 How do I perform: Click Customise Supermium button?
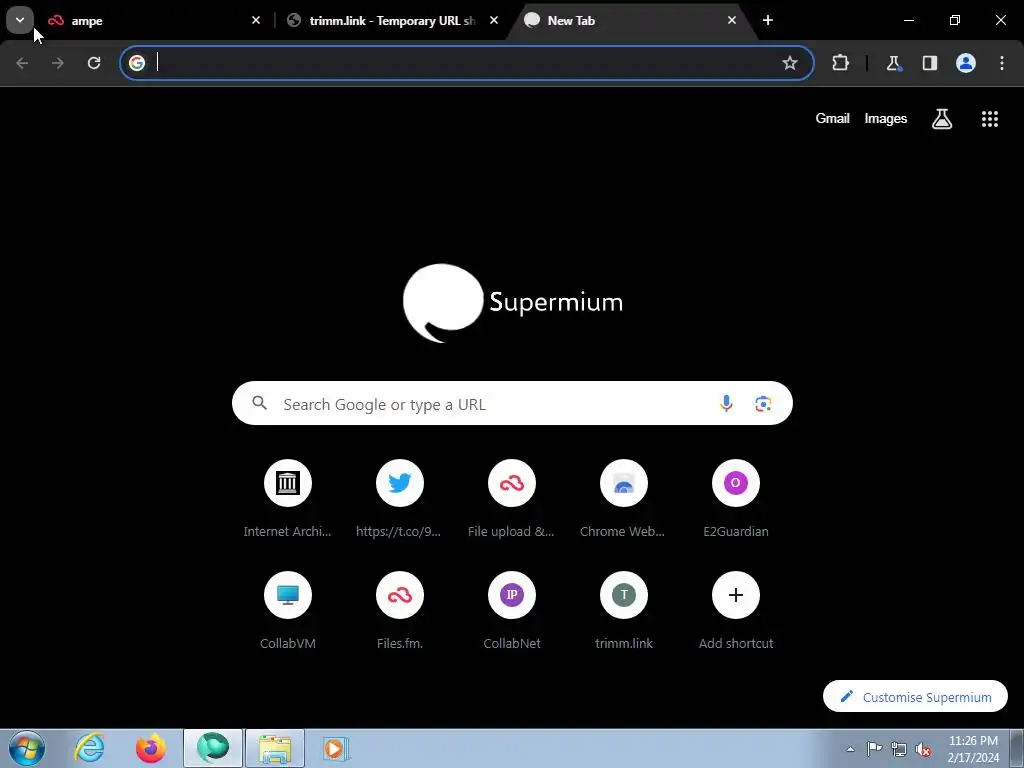pos(915,697)
